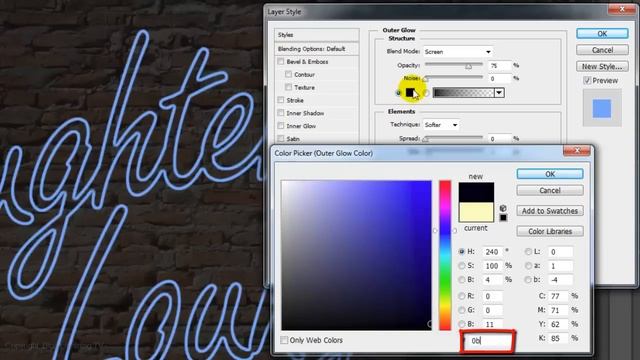The width and height of the screenshot is (640, 360).
Task: Click OK in Layer Style dialog
Action: [602, 34]
